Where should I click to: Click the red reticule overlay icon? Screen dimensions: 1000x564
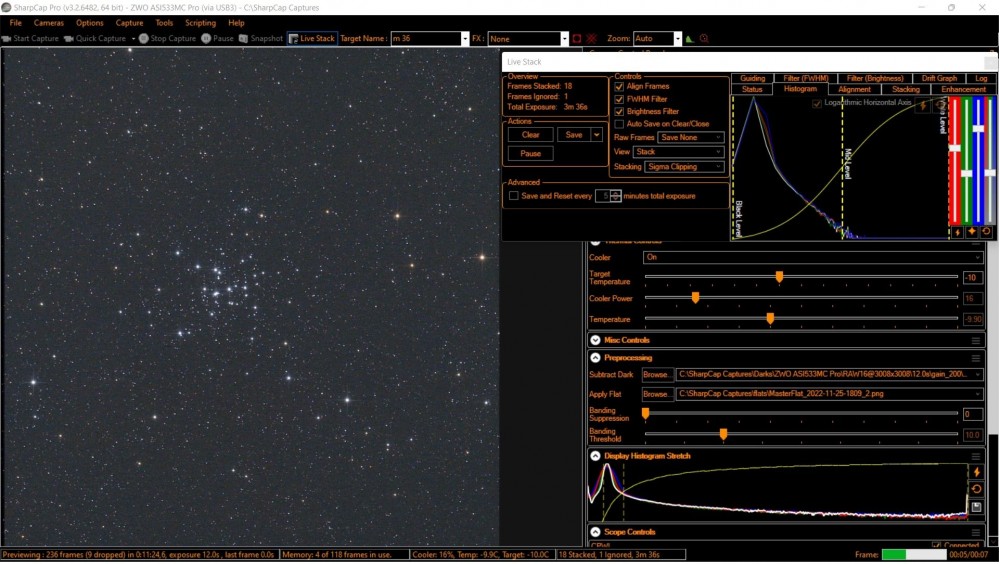click(x=592, y=38)
